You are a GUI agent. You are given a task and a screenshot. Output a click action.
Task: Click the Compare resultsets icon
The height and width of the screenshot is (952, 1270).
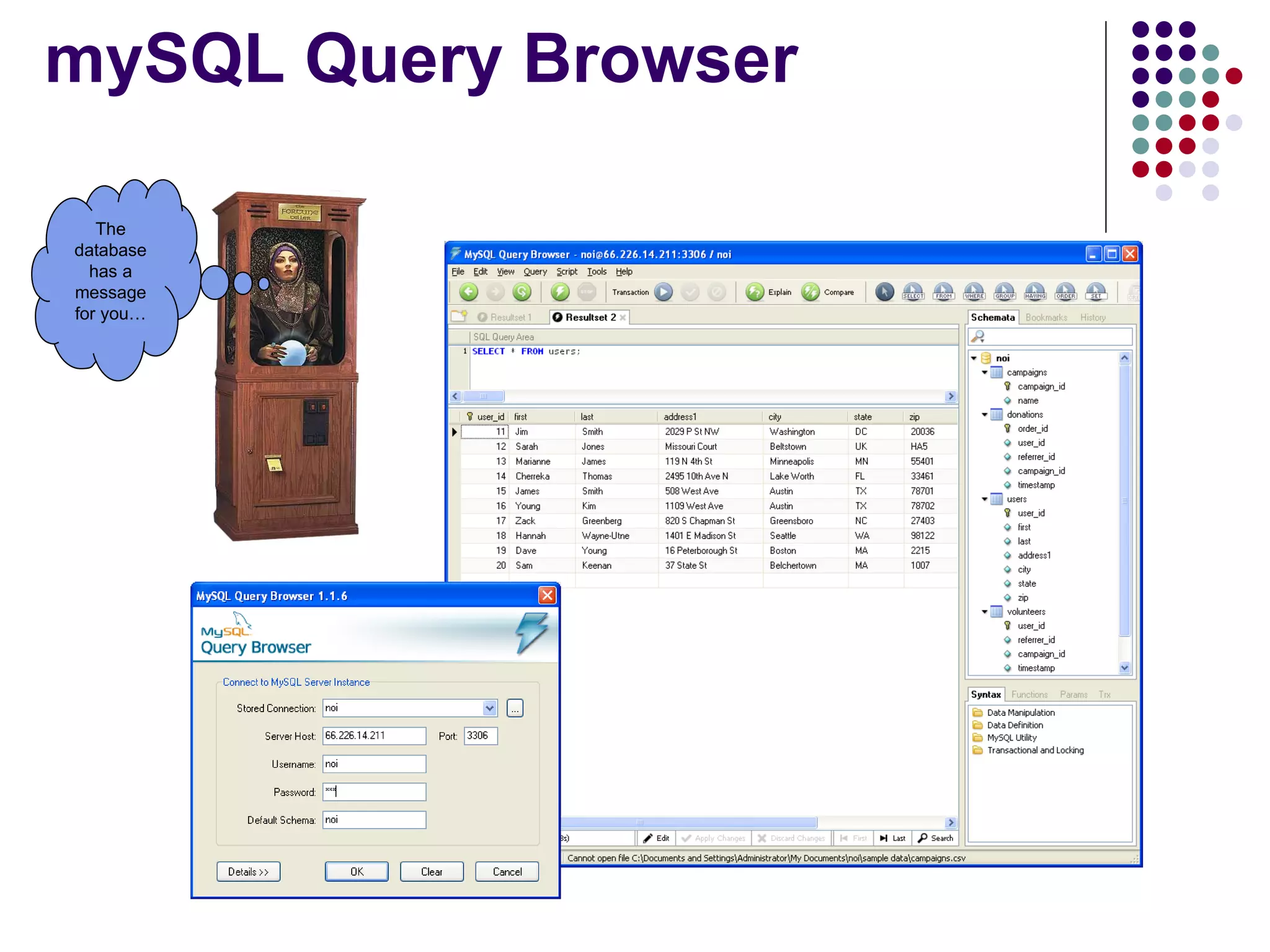click(x=810, y=292)
